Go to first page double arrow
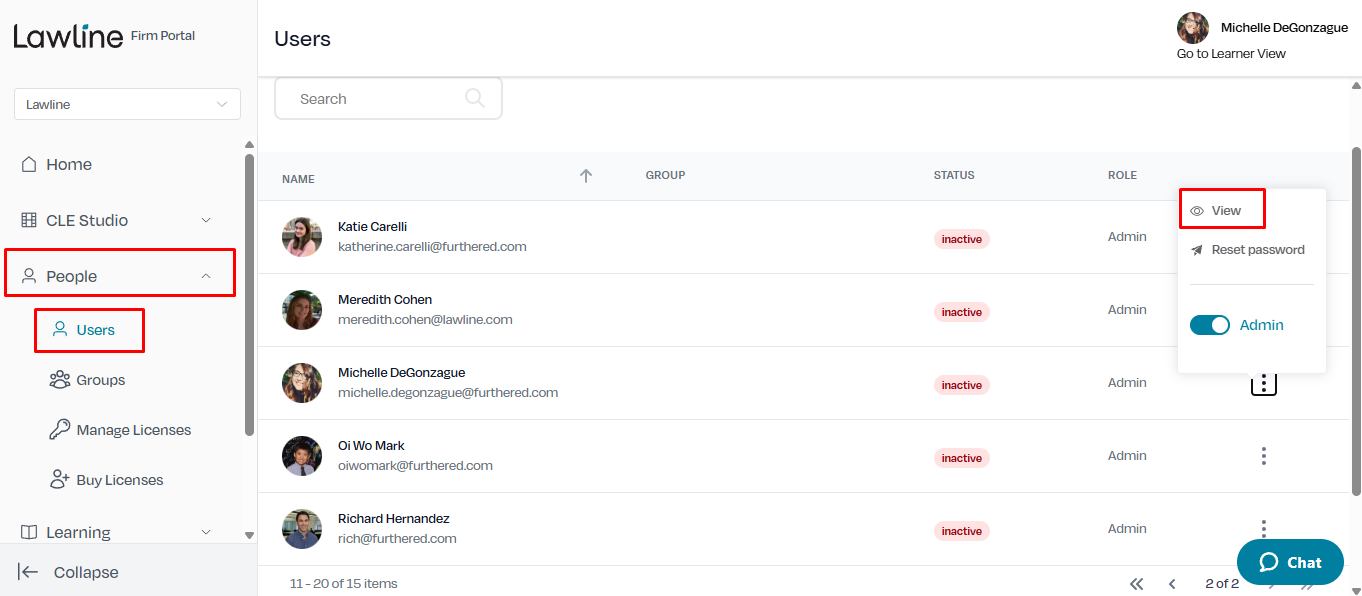1362x596 pixels. [x=1136, y=584]
